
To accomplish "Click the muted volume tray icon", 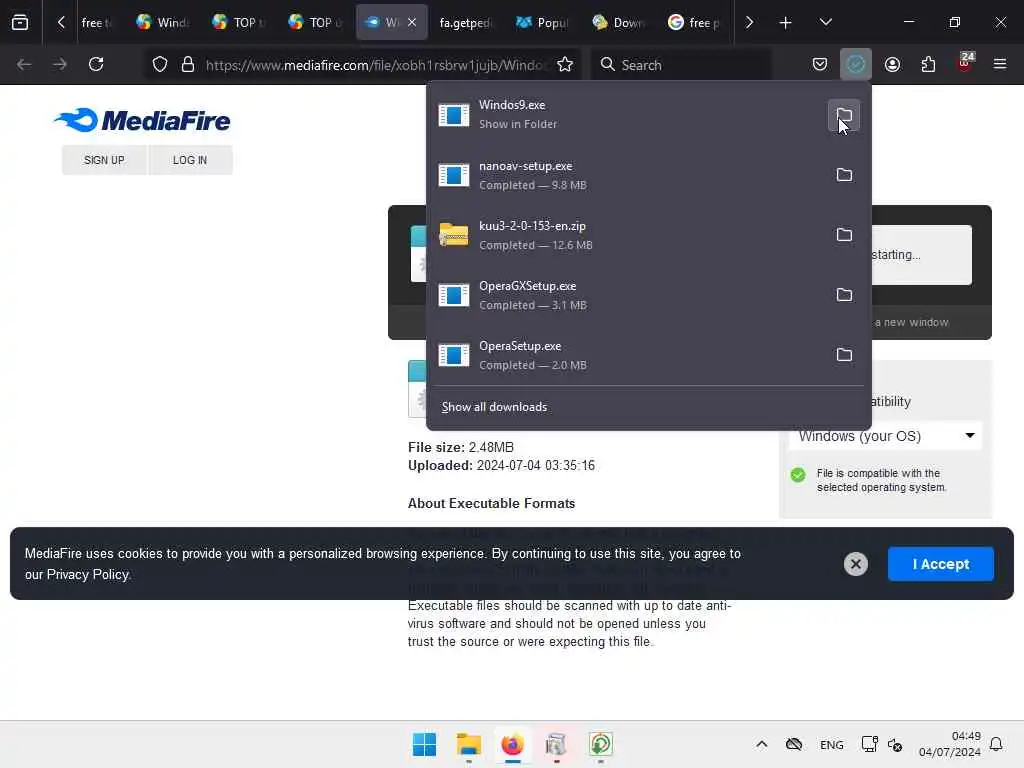I will 895,745.
